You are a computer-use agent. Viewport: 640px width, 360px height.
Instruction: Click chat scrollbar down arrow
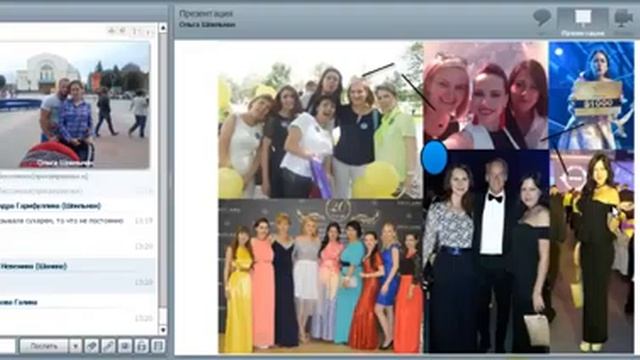[x=163, y=329]
